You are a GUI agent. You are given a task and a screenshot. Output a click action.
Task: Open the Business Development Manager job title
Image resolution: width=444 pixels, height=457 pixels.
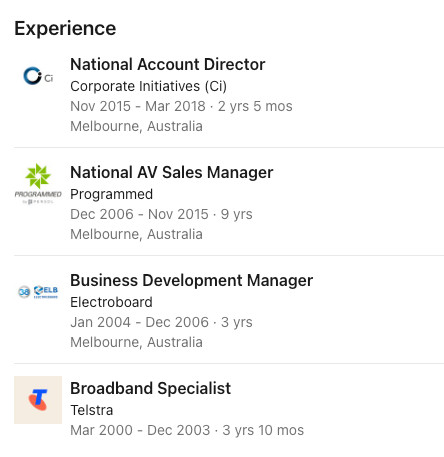point(192,280)
